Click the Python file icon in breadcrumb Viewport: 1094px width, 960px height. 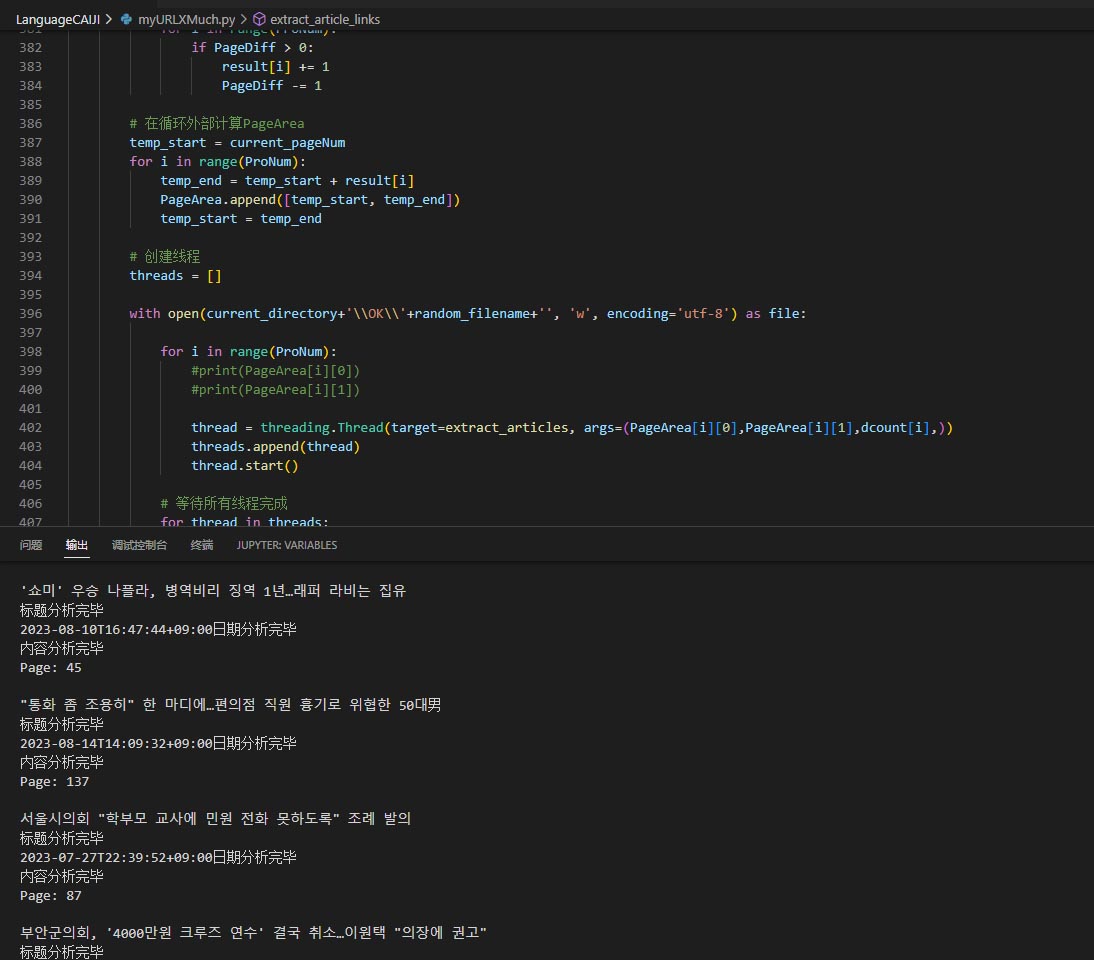[x=126, y=19]
